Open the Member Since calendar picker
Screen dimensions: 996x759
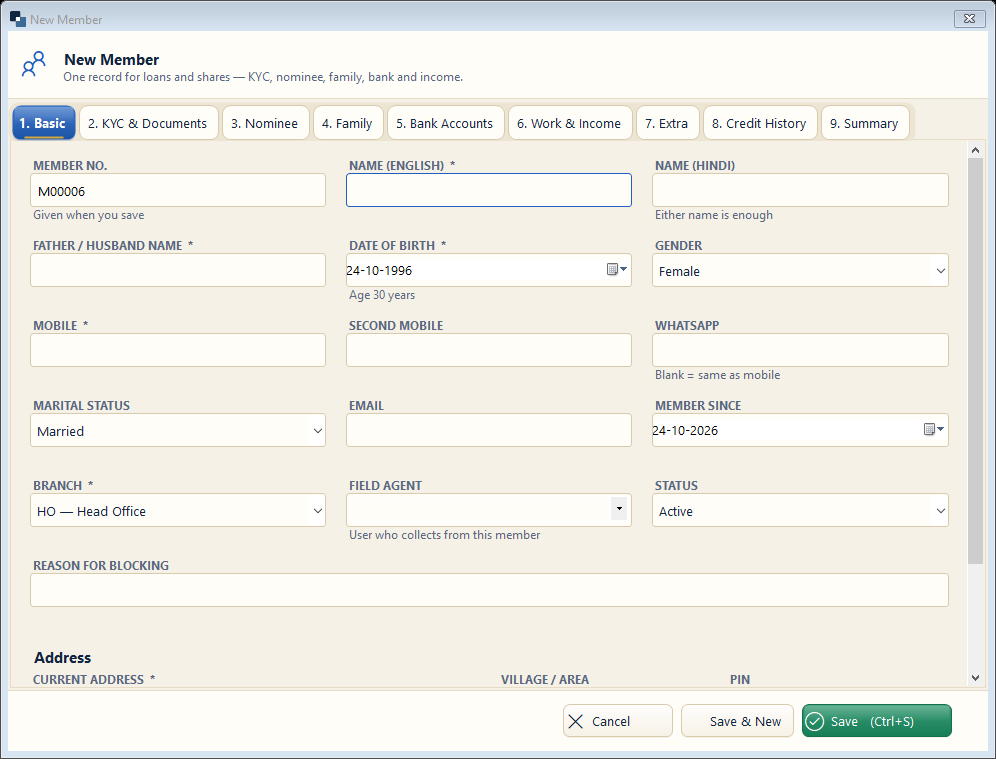click(933, 429)
